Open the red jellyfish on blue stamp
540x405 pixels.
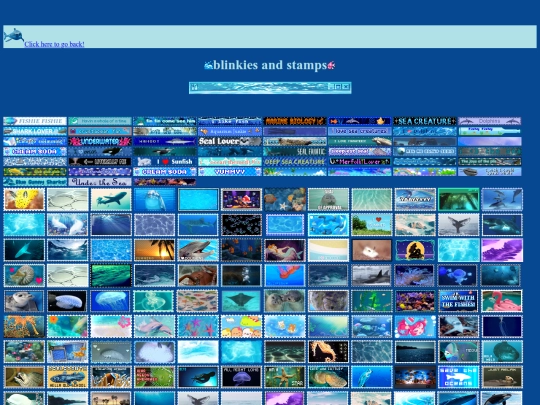(285, 276)
